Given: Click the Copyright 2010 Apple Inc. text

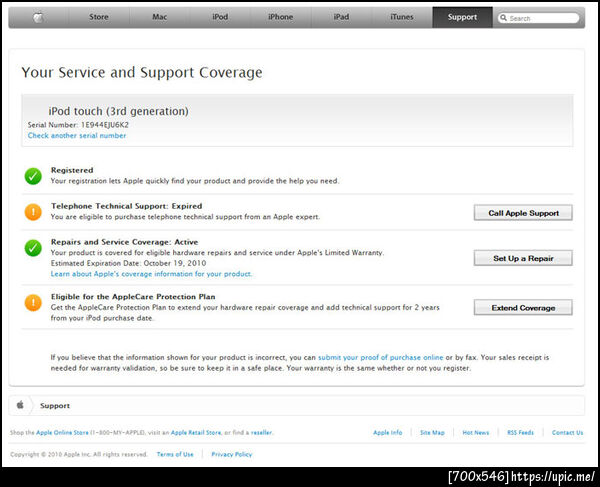Looking at the screenshot, I should (x=78, y=454).
